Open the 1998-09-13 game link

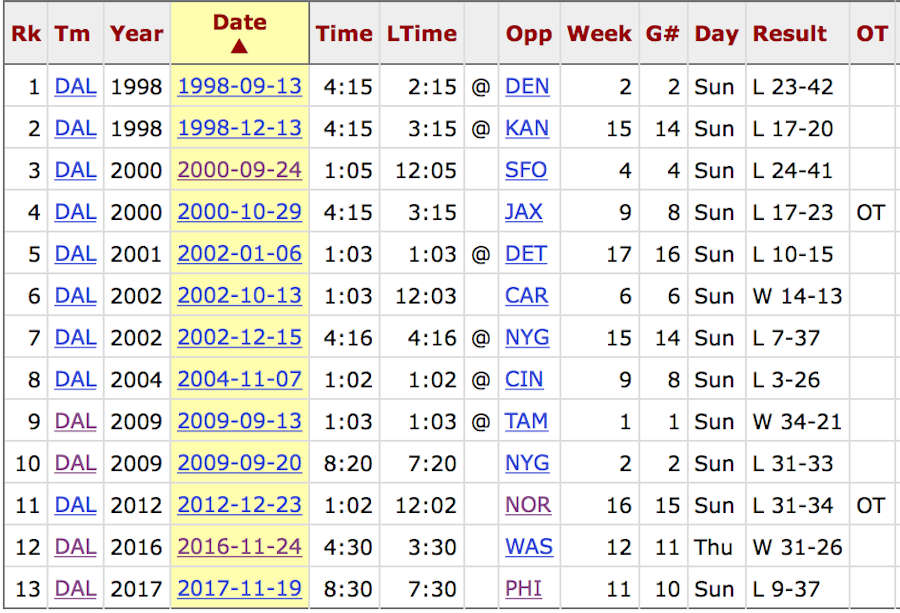point(239,87)
